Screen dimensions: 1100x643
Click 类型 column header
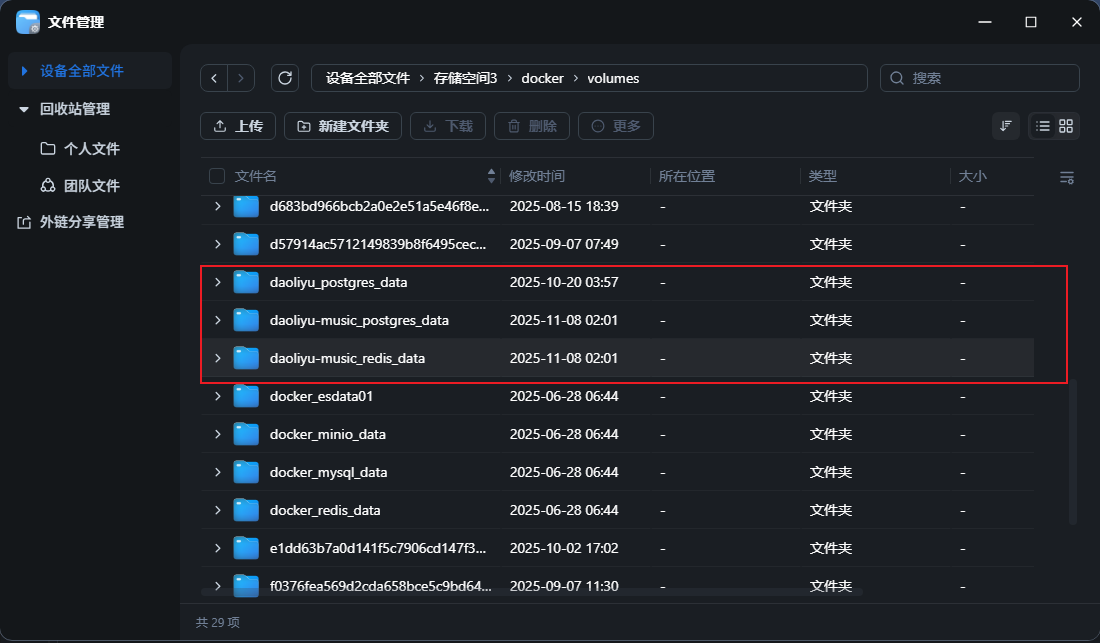(822, 176)
